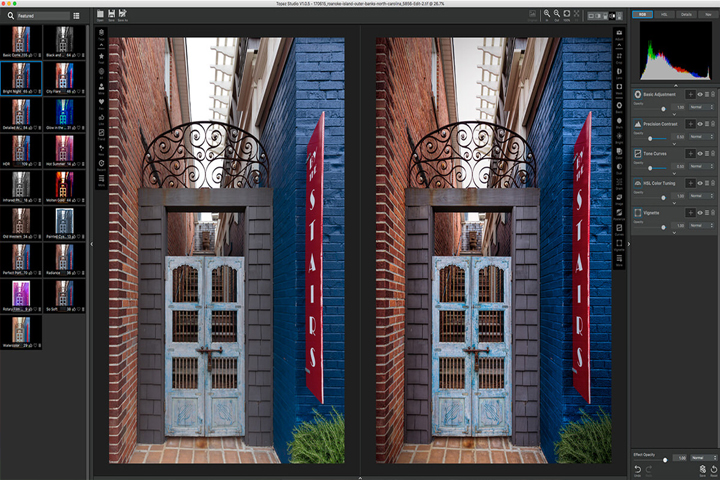Open the Tone Curves layer menu icon
Screen dimensions: 720x480
707,153
